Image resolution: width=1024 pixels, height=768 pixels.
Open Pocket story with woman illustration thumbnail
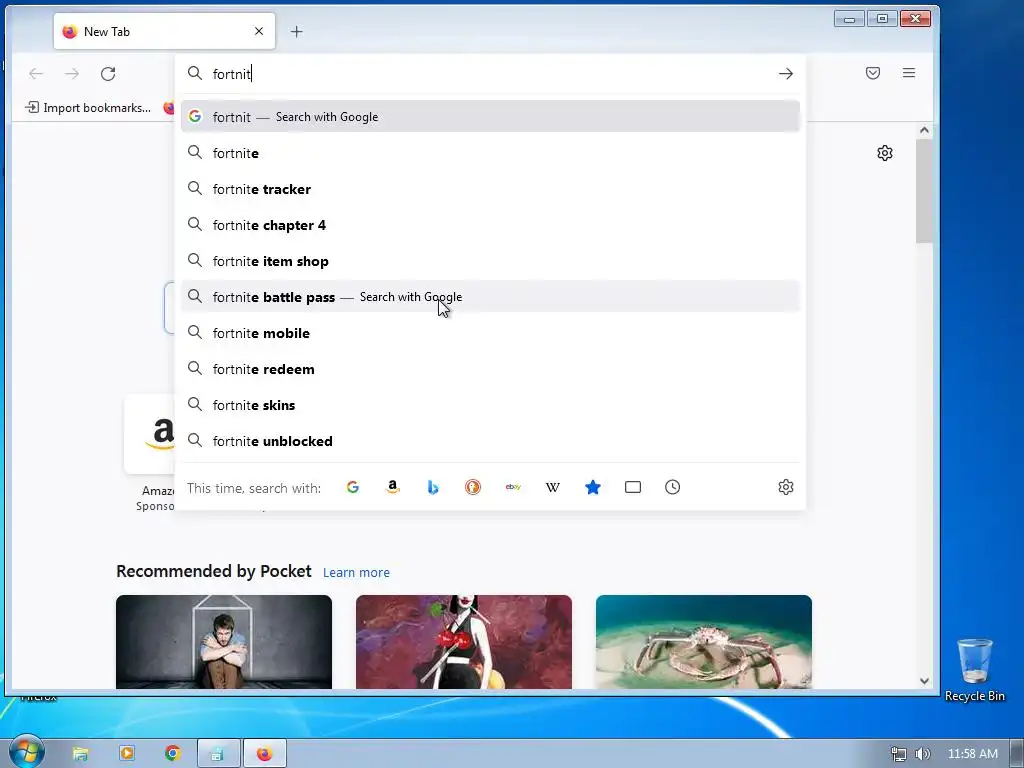pos(464,642)
